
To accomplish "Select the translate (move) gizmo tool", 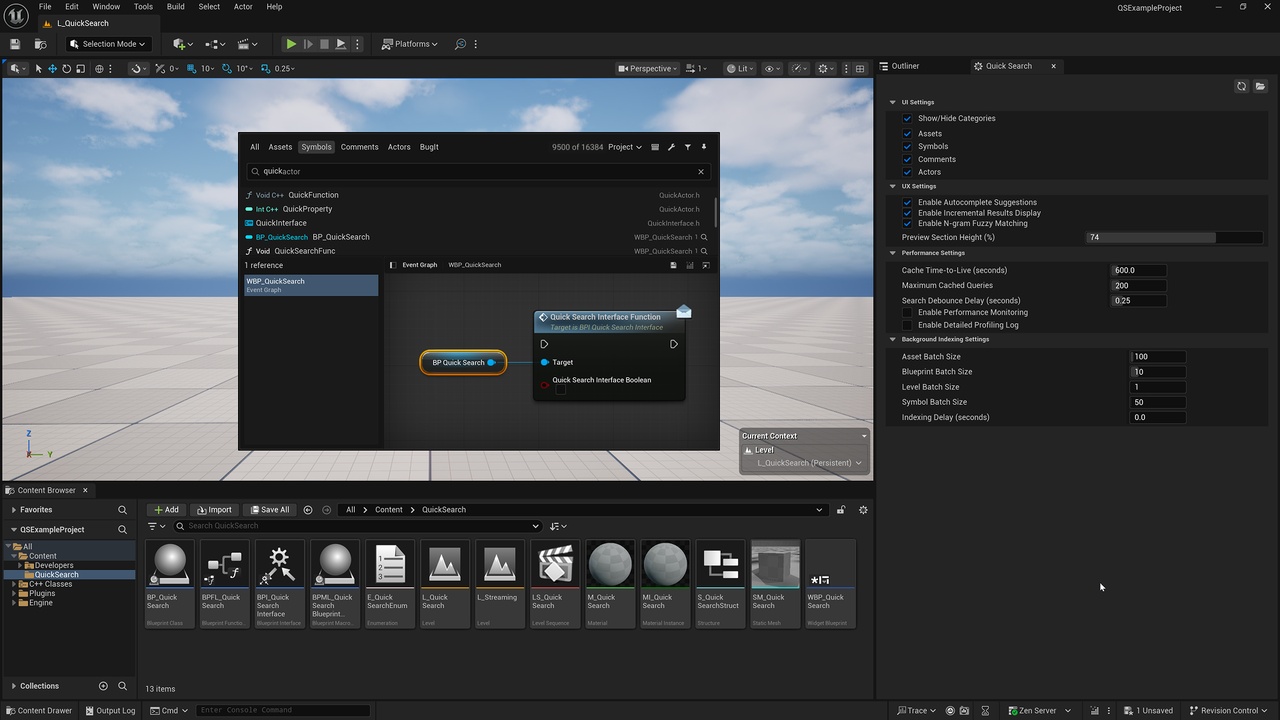I will pyautogui.click(x=52, y=69).
